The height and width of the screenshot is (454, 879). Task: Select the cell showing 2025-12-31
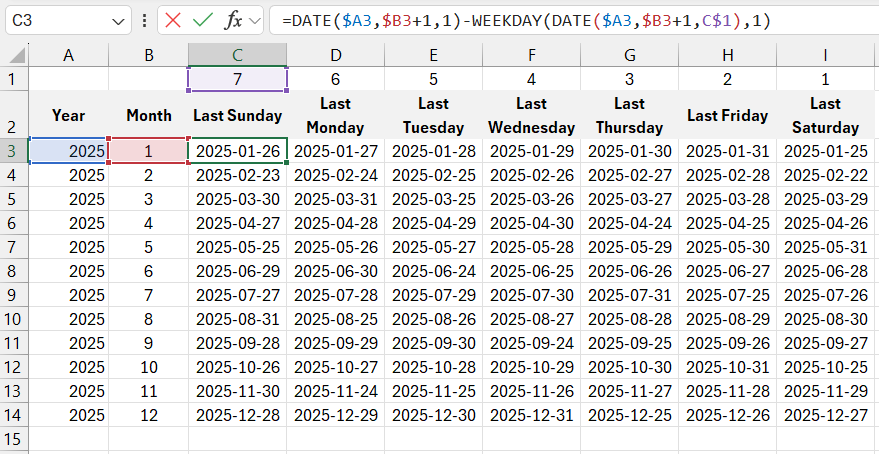(x=531, y=414)
